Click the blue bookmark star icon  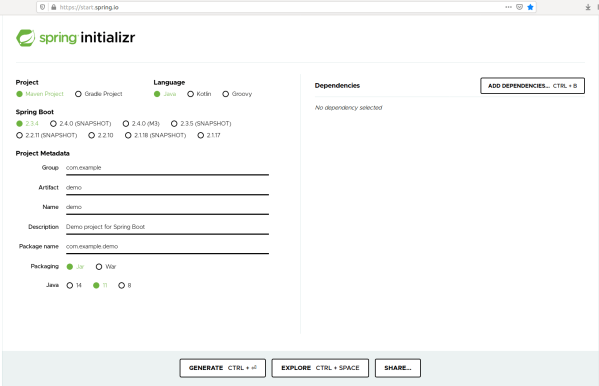[530, 7]
